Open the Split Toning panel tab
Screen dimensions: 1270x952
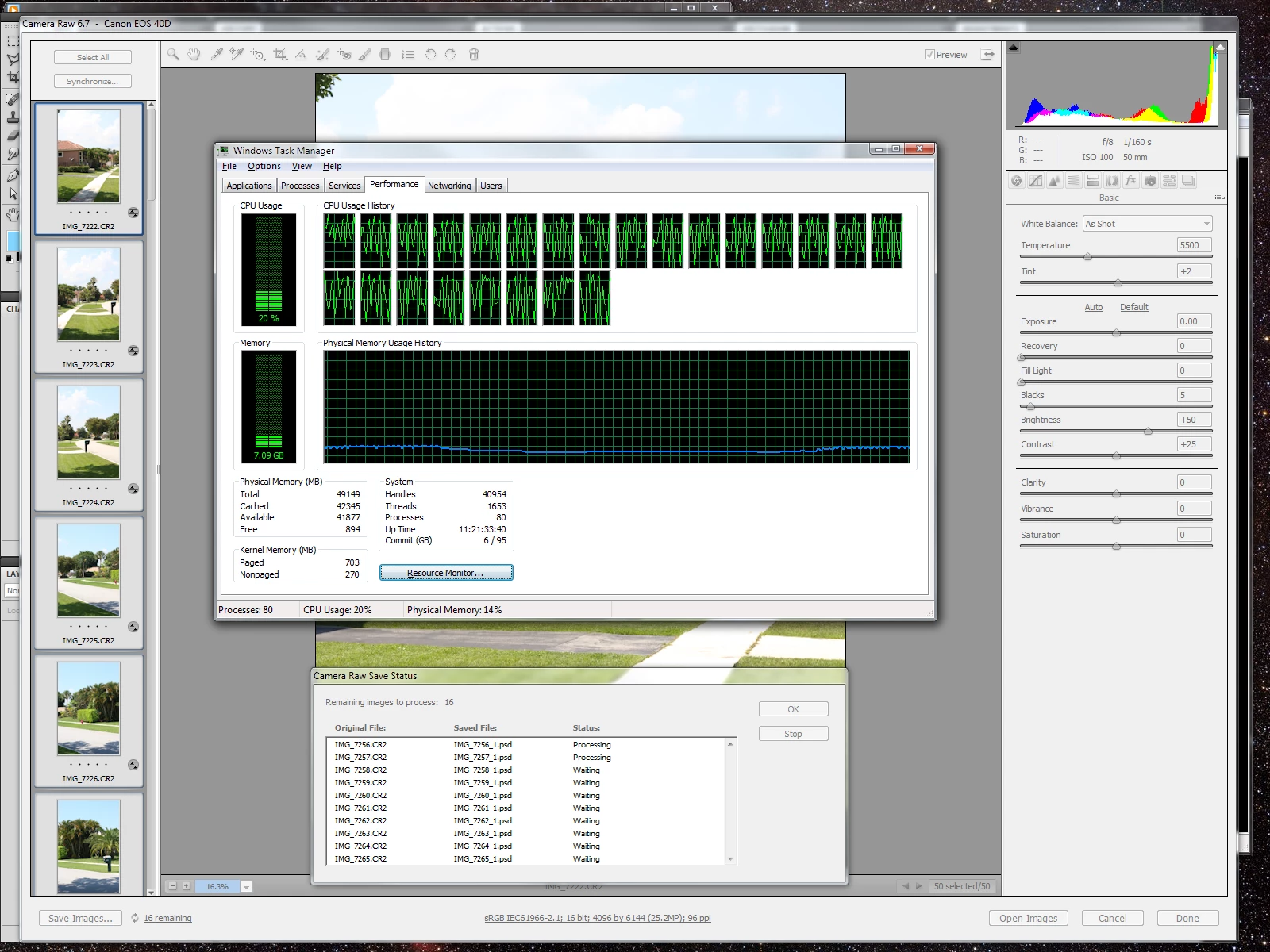coord(1093,181)
